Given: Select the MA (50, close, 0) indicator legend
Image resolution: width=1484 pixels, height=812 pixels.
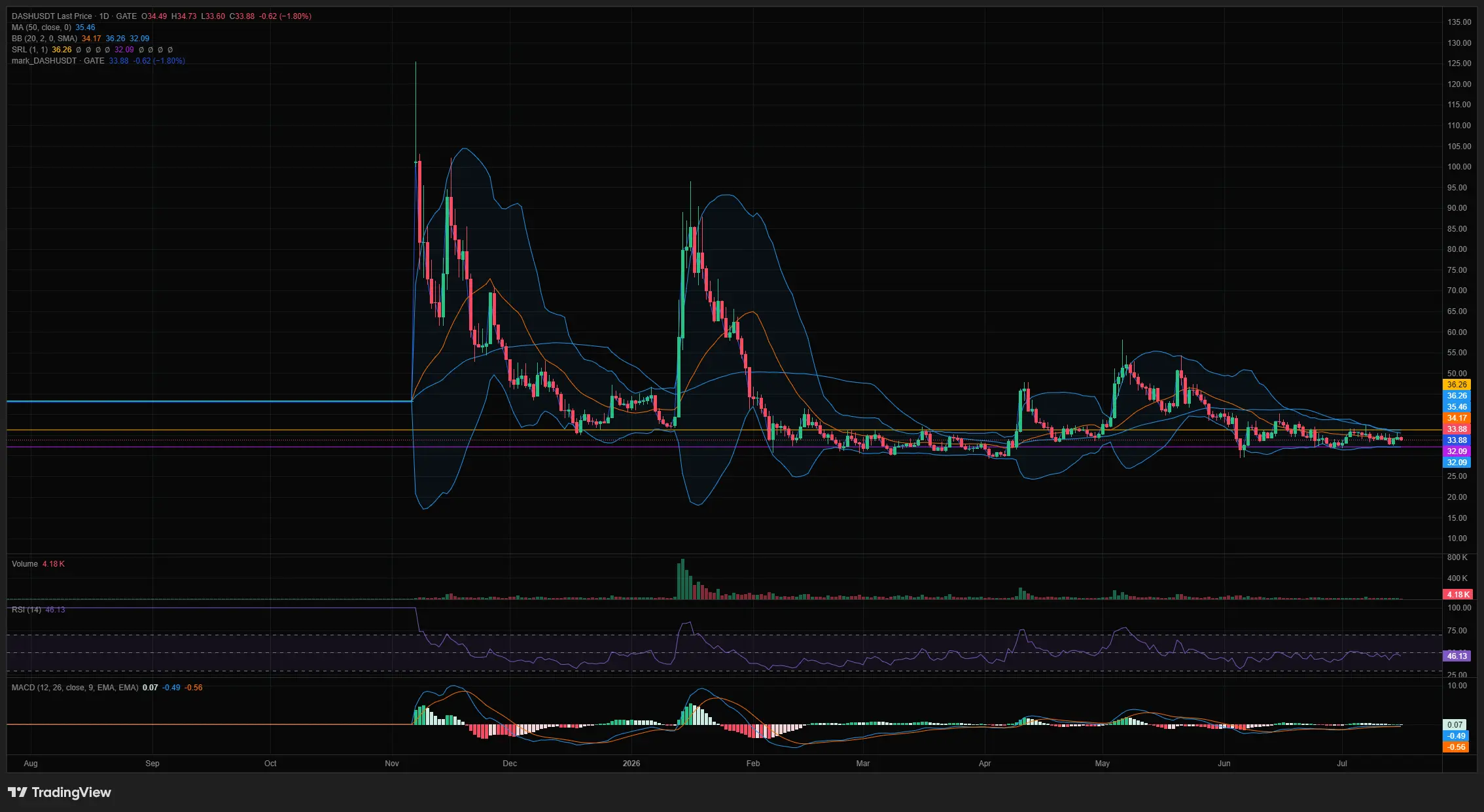Looking at the screenshot, I should pos(41,27).
